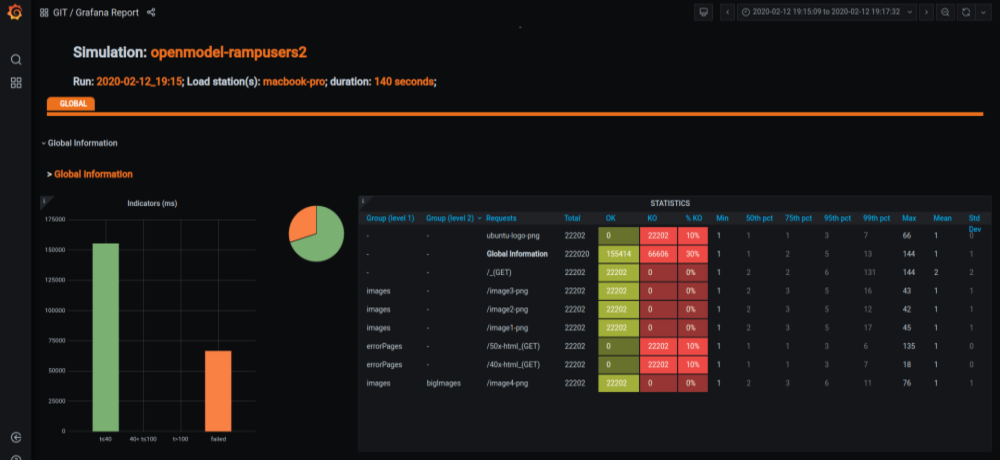Select the GLOBAL tab
The width and height of the screenshot is (1000, 460).
pyautogui.click(x=72, y=103)
